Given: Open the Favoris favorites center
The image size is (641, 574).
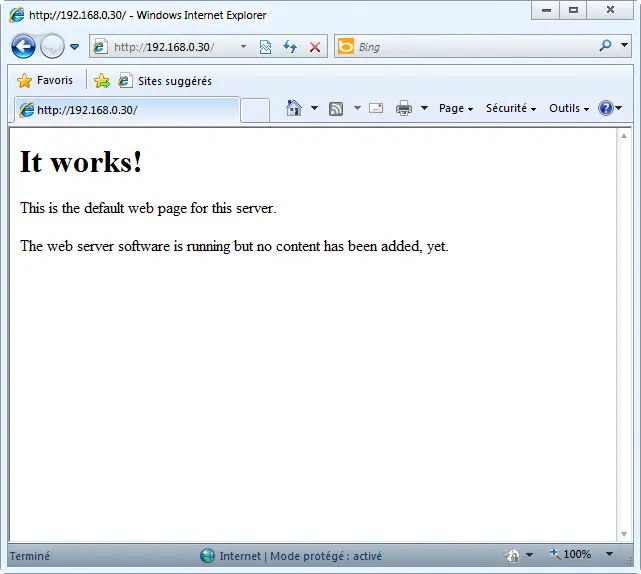Looking at the screenshot, I should pos(45,80).
